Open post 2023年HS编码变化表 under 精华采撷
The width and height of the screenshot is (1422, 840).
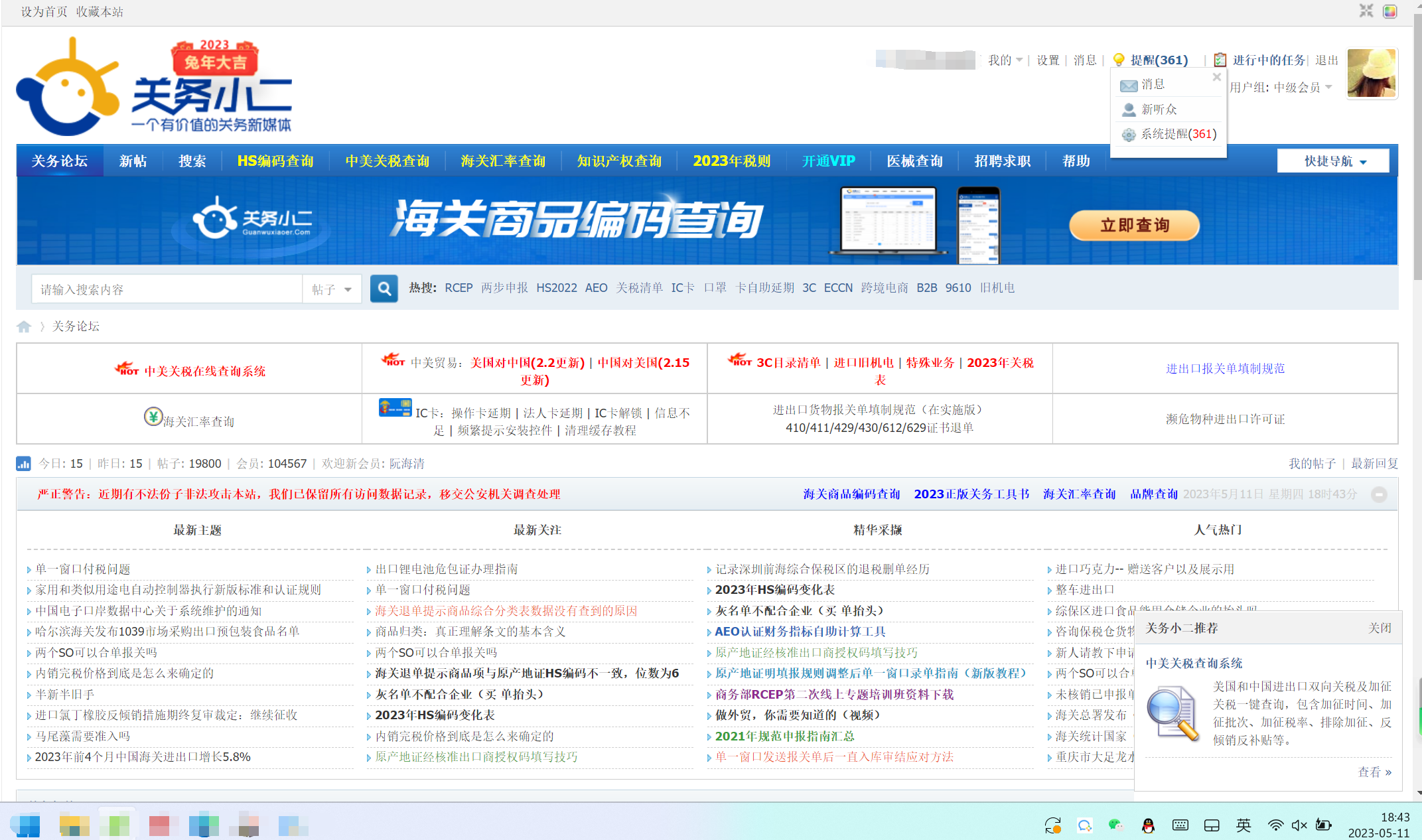775,590
